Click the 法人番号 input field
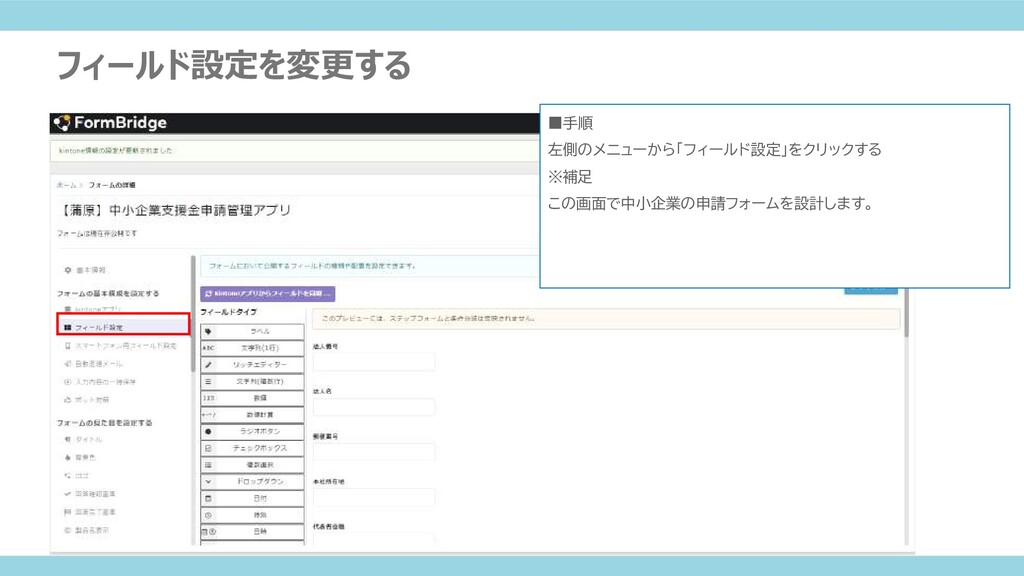 pos(374,362)
